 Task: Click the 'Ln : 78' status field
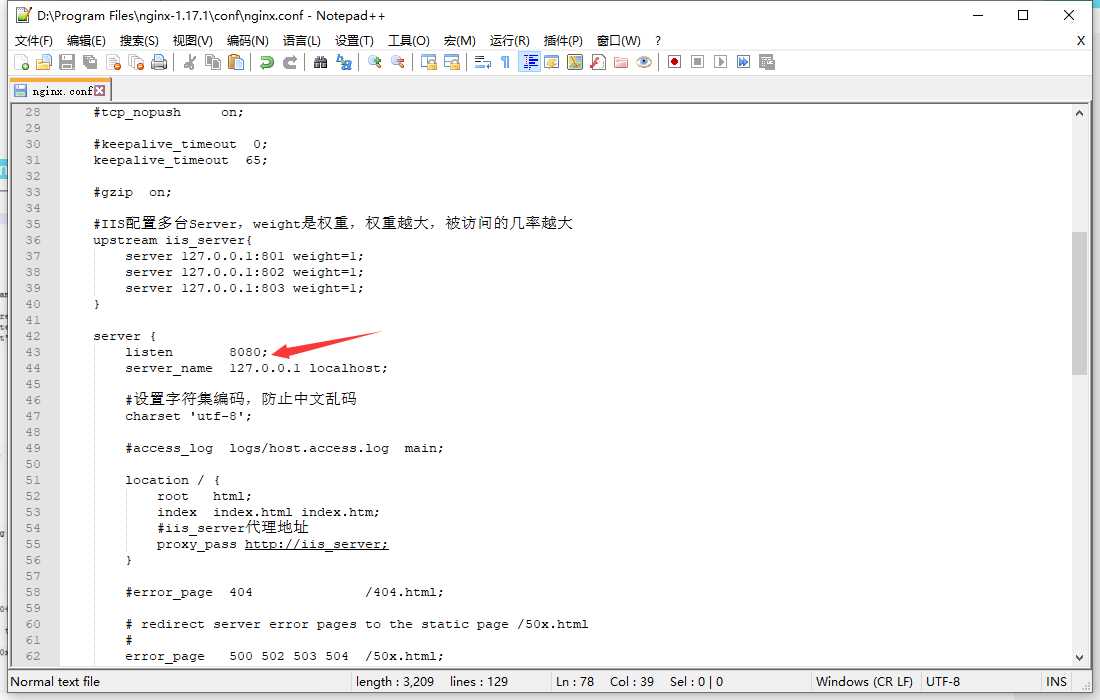[x=575, y=682]
